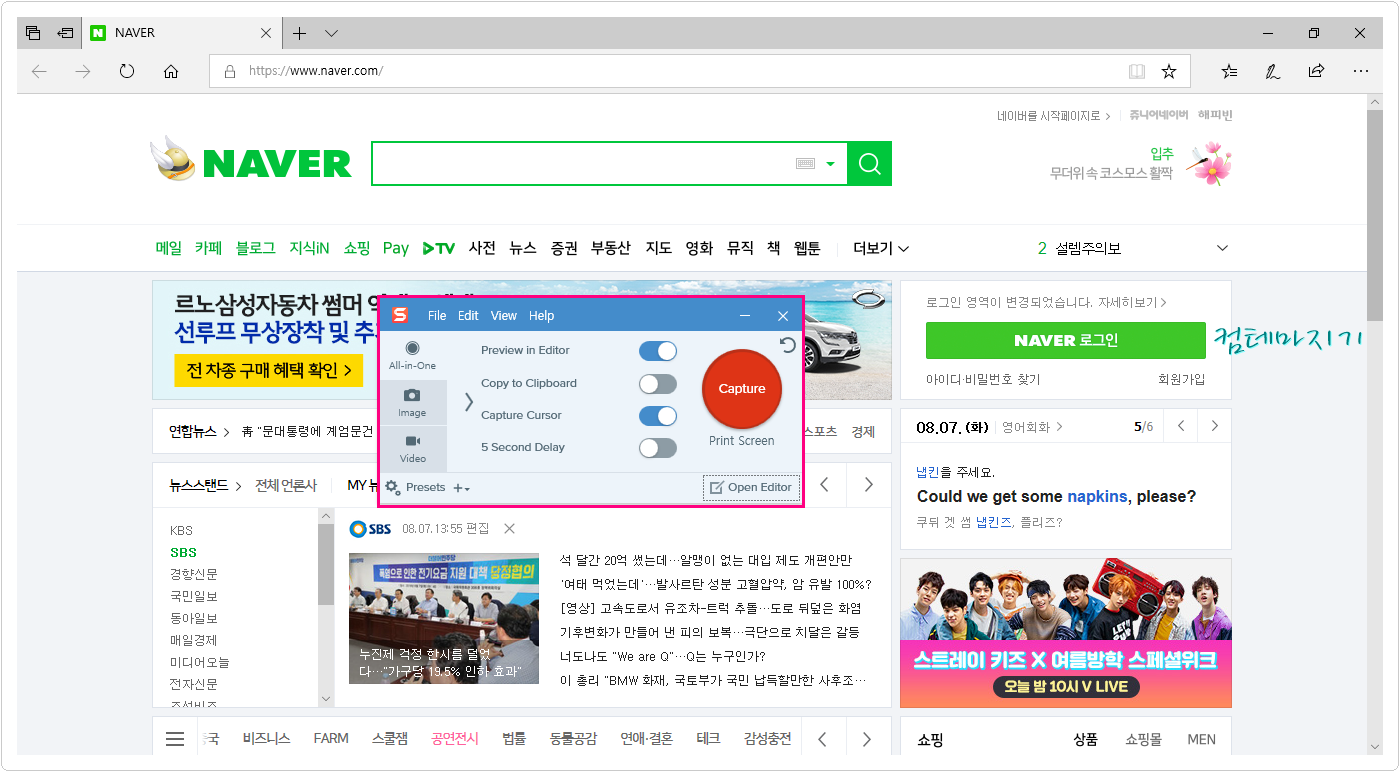The height and width of the screenshot is (772, 1400).
Task: Add page to favorites star icon
Action: pyautogui.click(x=1168, y=71)
